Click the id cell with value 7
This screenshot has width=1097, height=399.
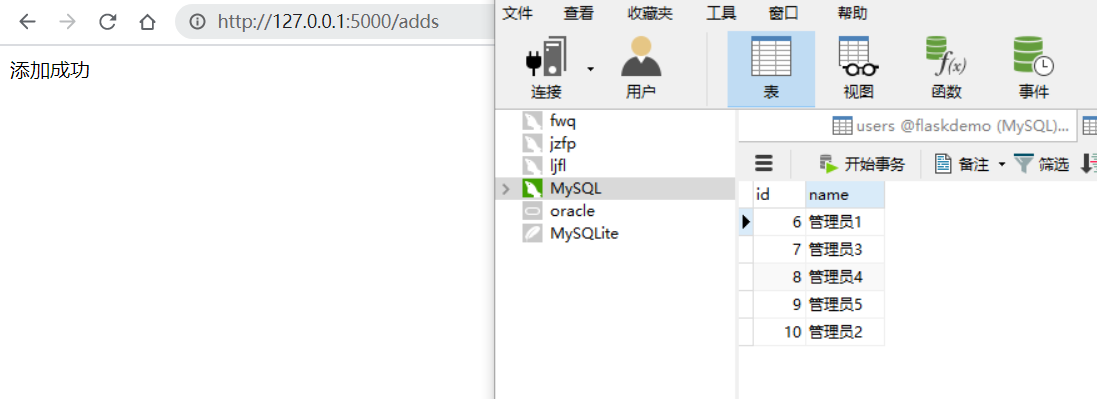pyautogui.click(x=780, y=249)
